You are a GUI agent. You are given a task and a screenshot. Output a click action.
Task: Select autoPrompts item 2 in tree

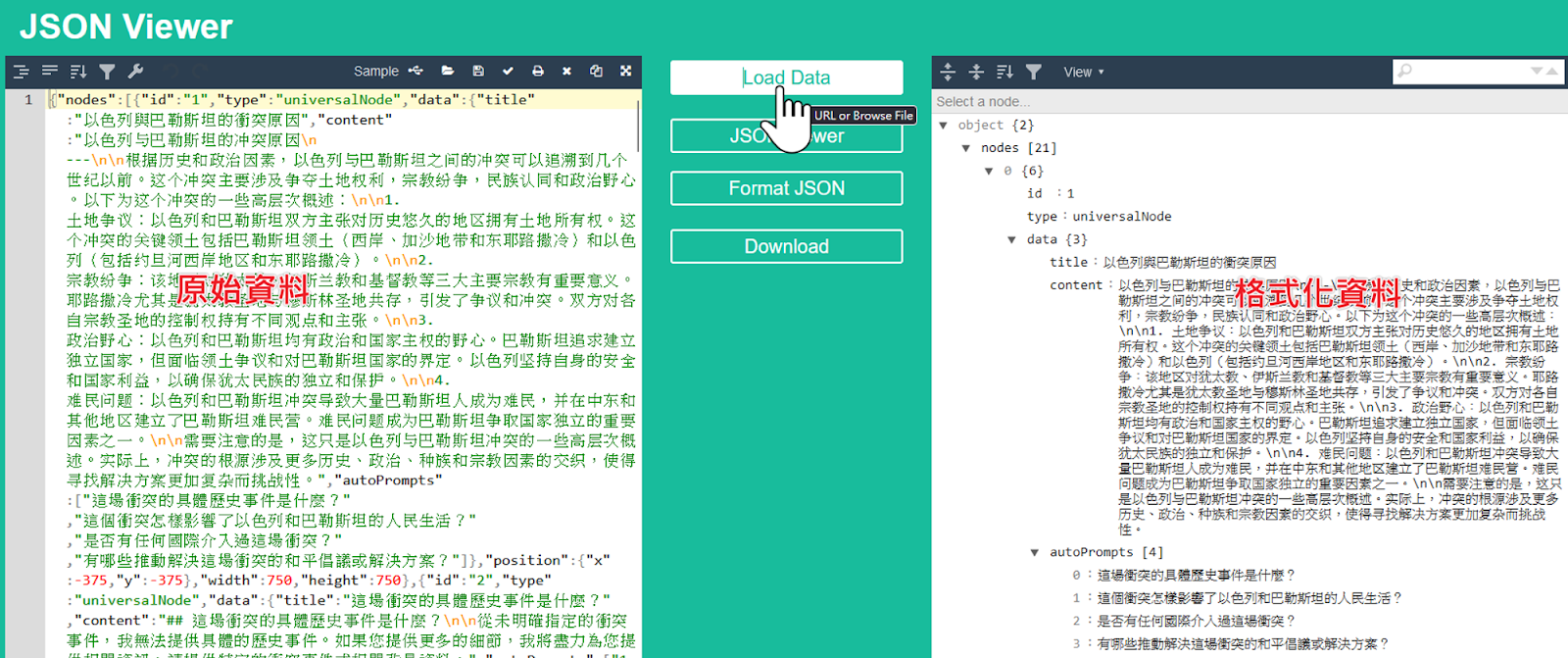click(x=1184, y=621)
